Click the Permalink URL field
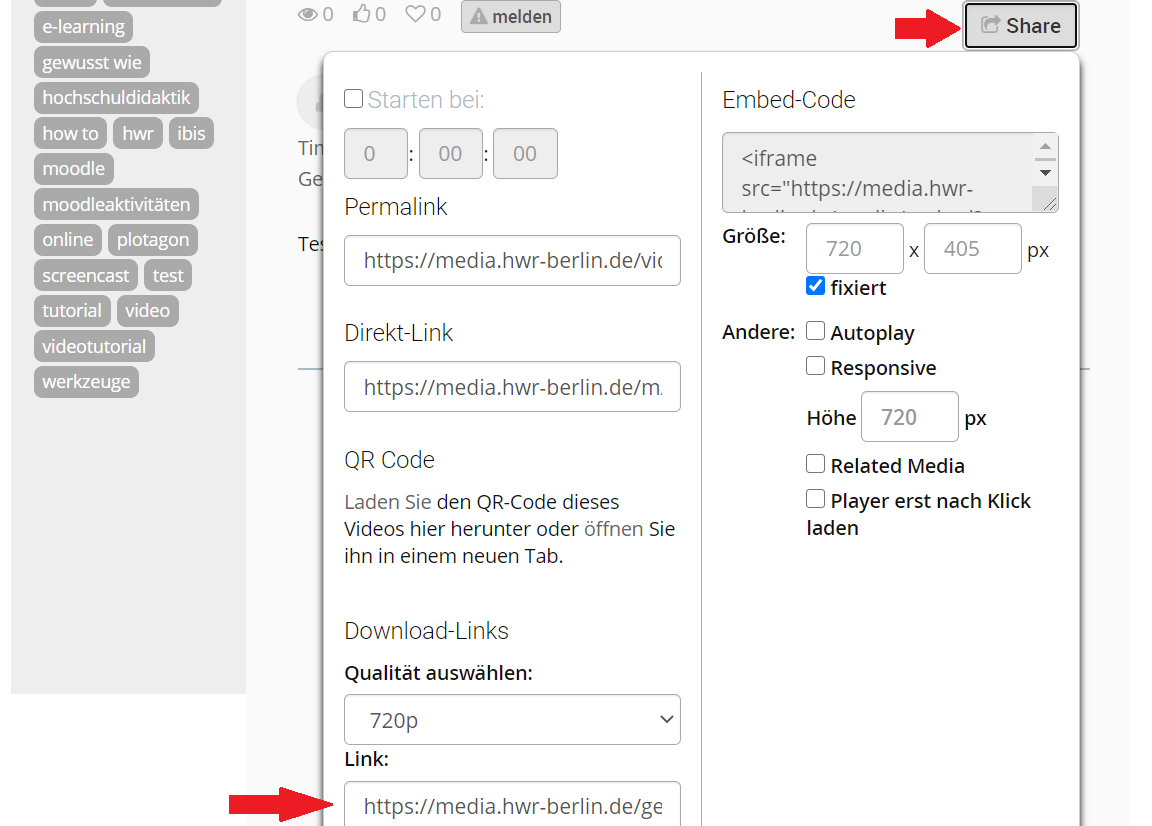The image size is (1152, 826). [x=512, y=261]
